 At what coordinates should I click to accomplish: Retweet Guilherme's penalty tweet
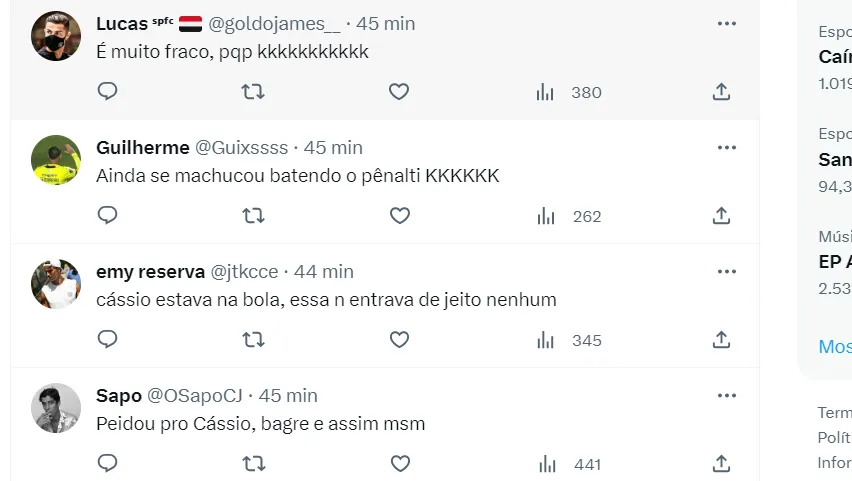pos(254,216)
